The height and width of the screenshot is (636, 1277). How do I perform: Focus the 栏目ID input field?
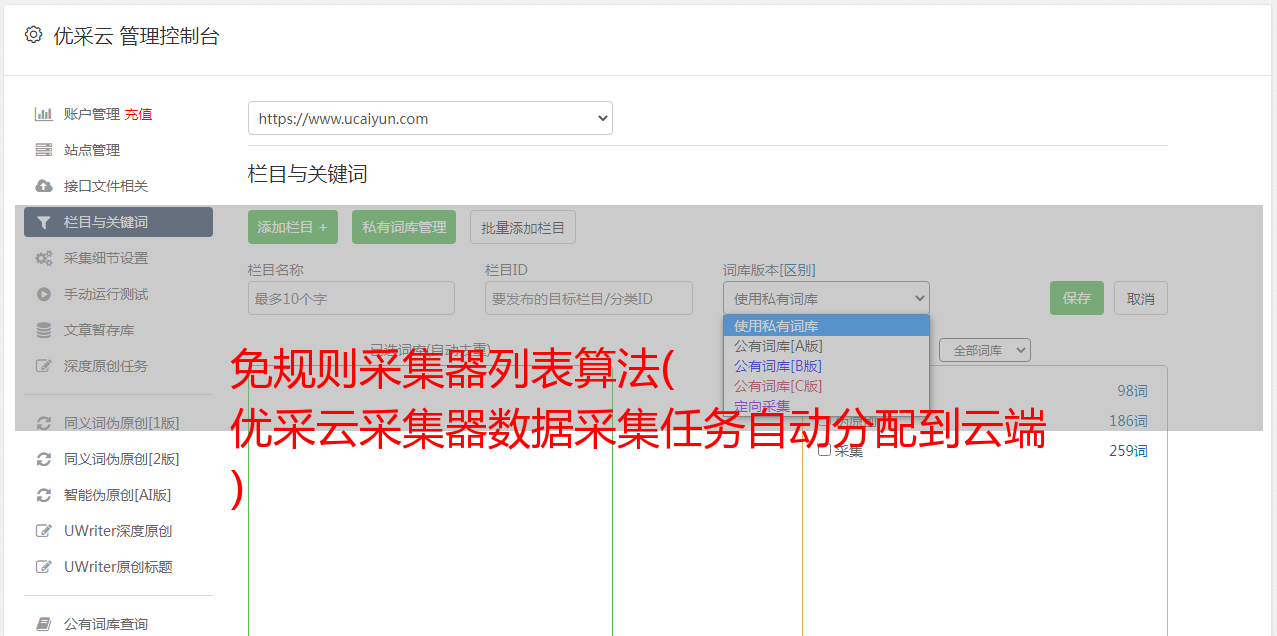point(589,298)
